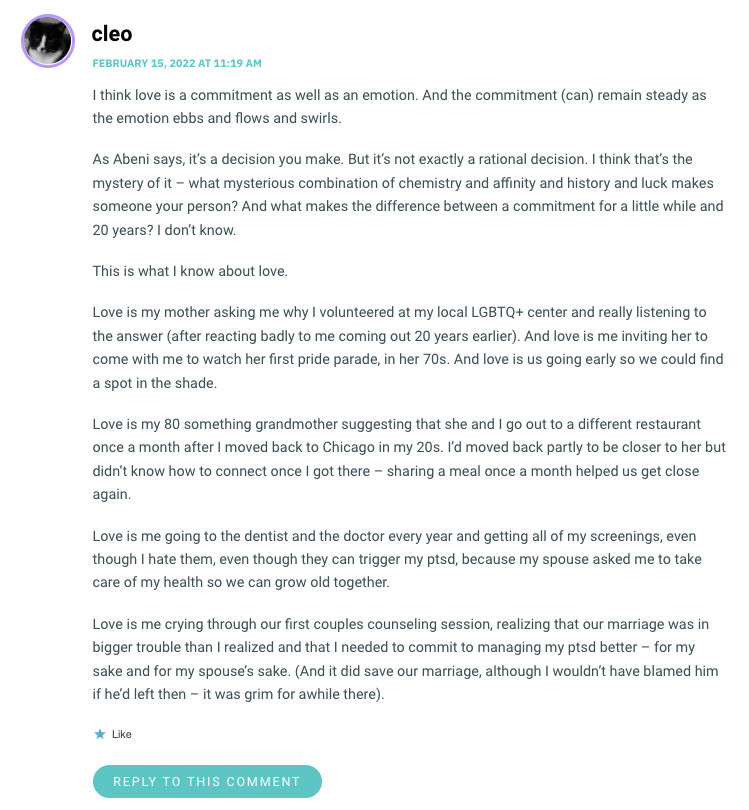Click the paragraph about the 80 something grandmother
Viewport: 749px width, 810px height.
pyautogui.click(x=400, y=459)
